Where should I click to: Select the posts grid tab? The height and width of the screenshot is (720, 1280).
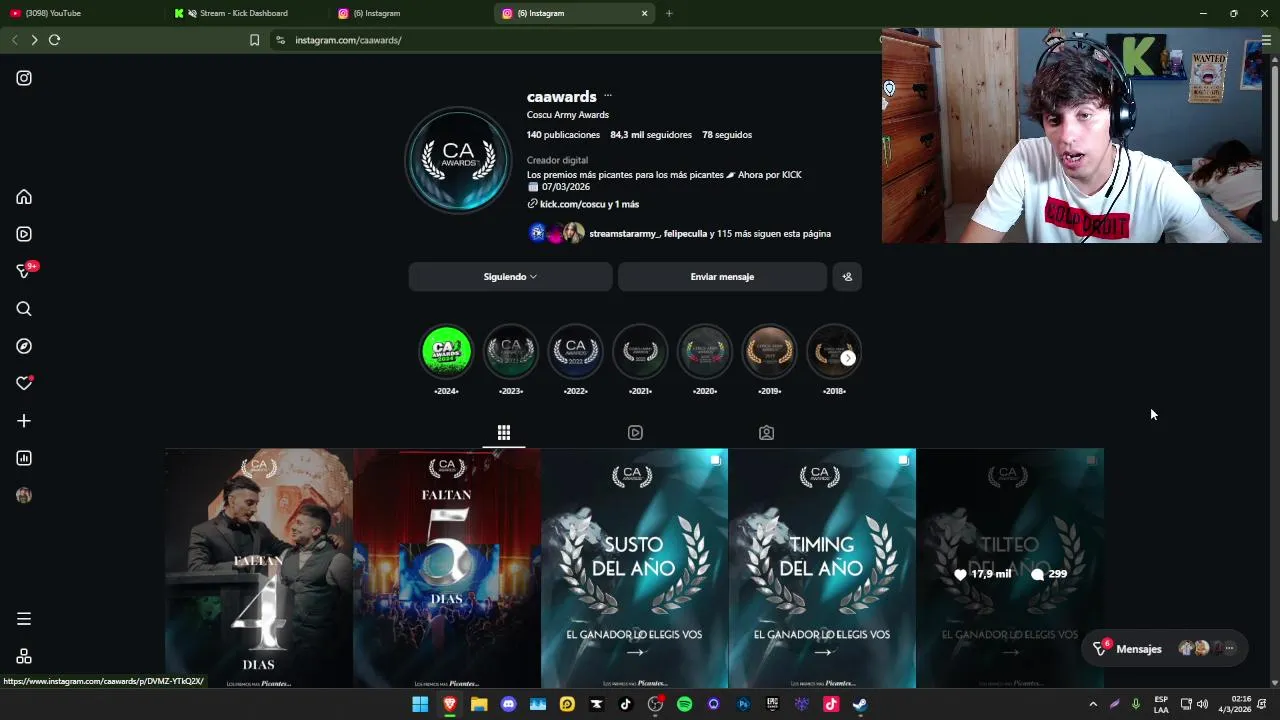[504, 433]
